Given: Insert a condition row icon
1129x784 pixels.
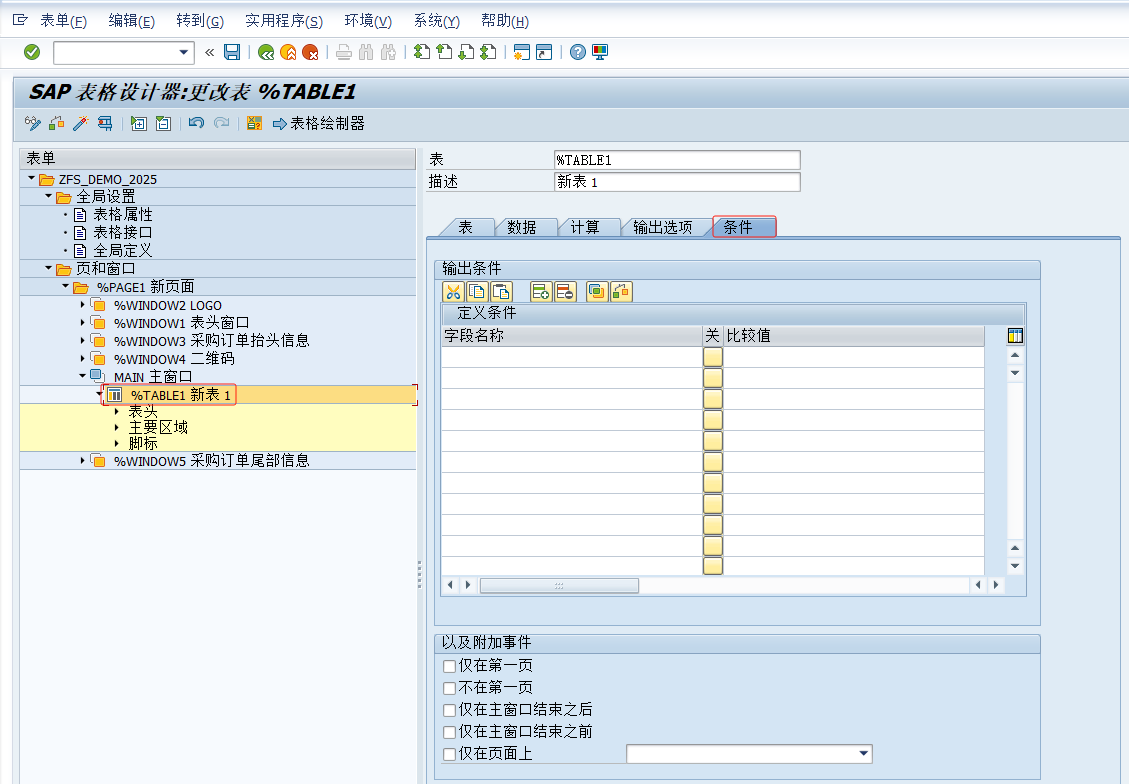Looking at the screenshot, I should click(541, 292).
